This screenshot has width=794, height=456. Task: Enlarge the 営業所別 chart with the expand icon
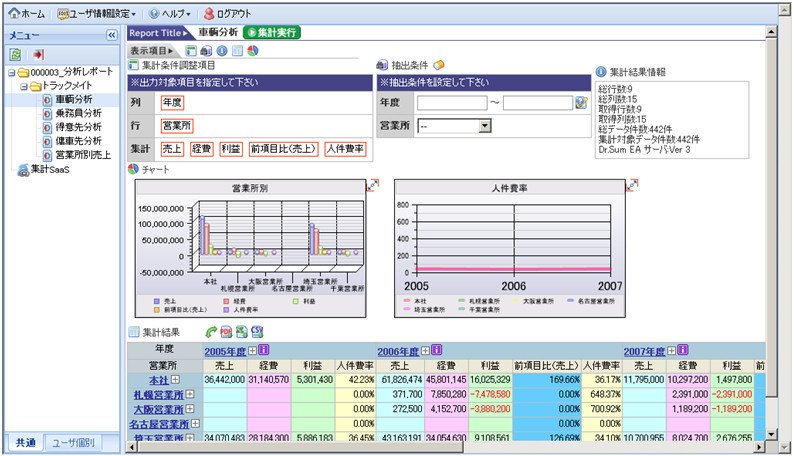[373, 185]
